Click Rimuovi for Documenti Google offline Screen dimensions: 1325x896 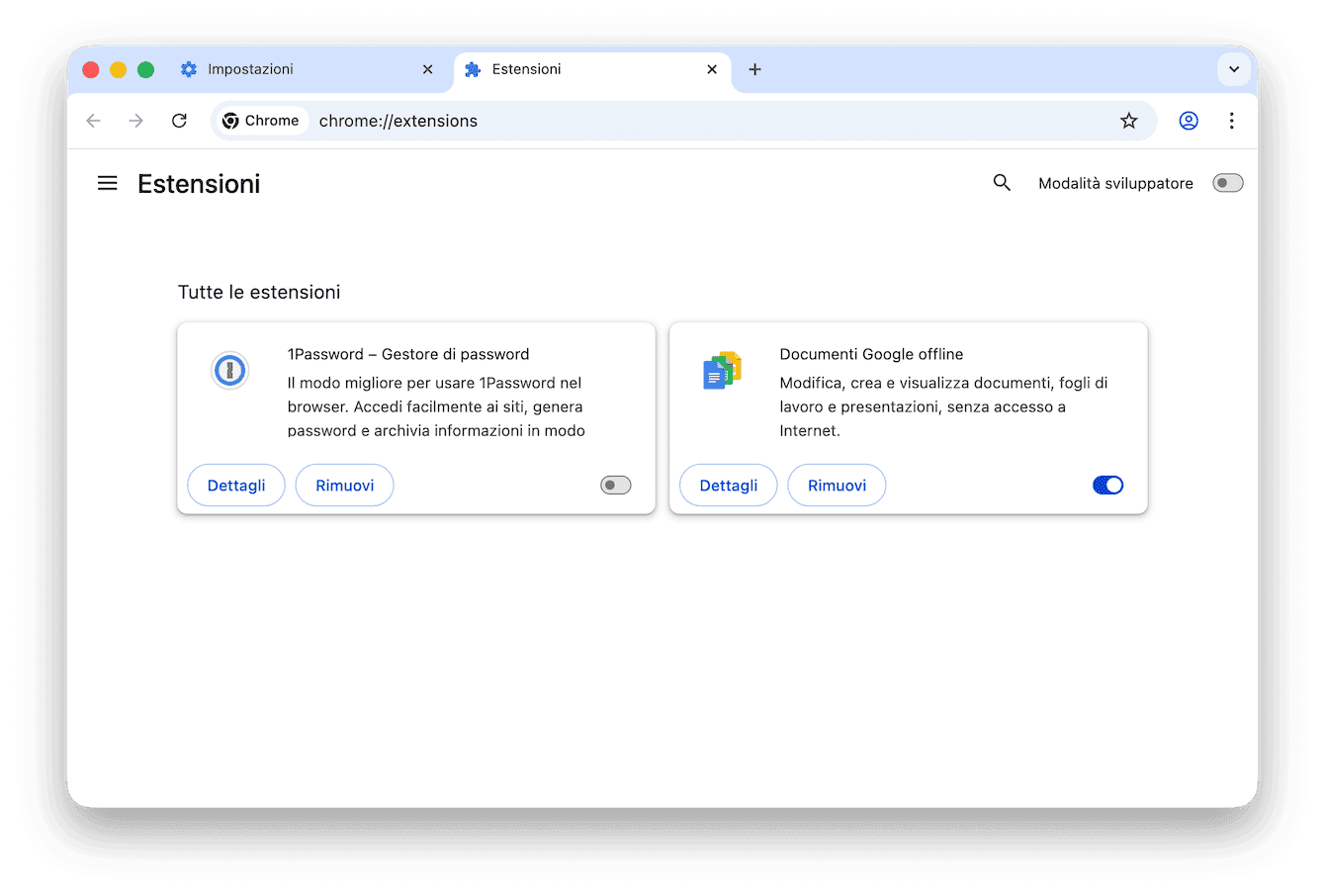(x=837, y=486)
